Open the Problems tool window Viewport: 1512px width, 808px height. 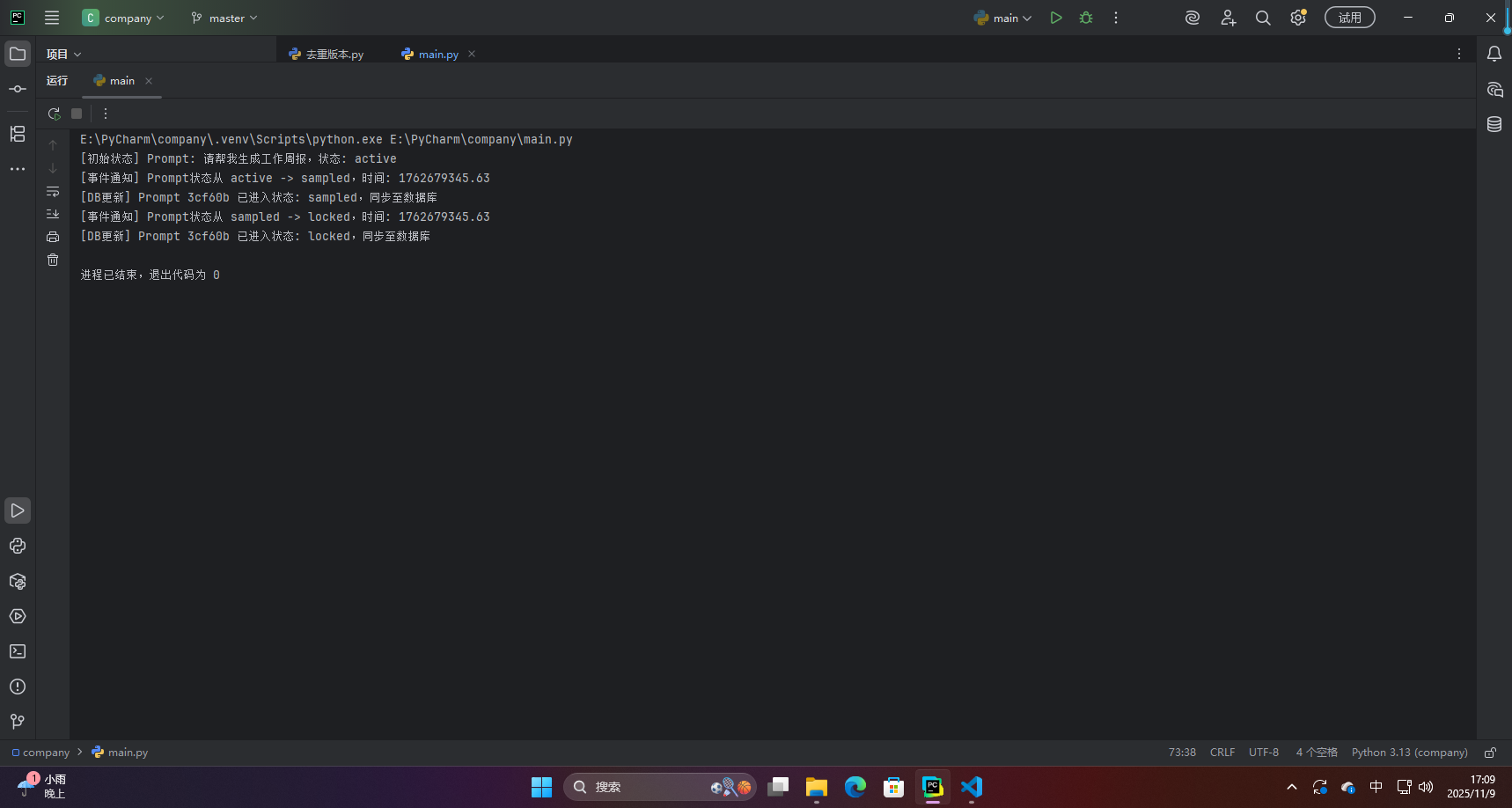[18, 687]
